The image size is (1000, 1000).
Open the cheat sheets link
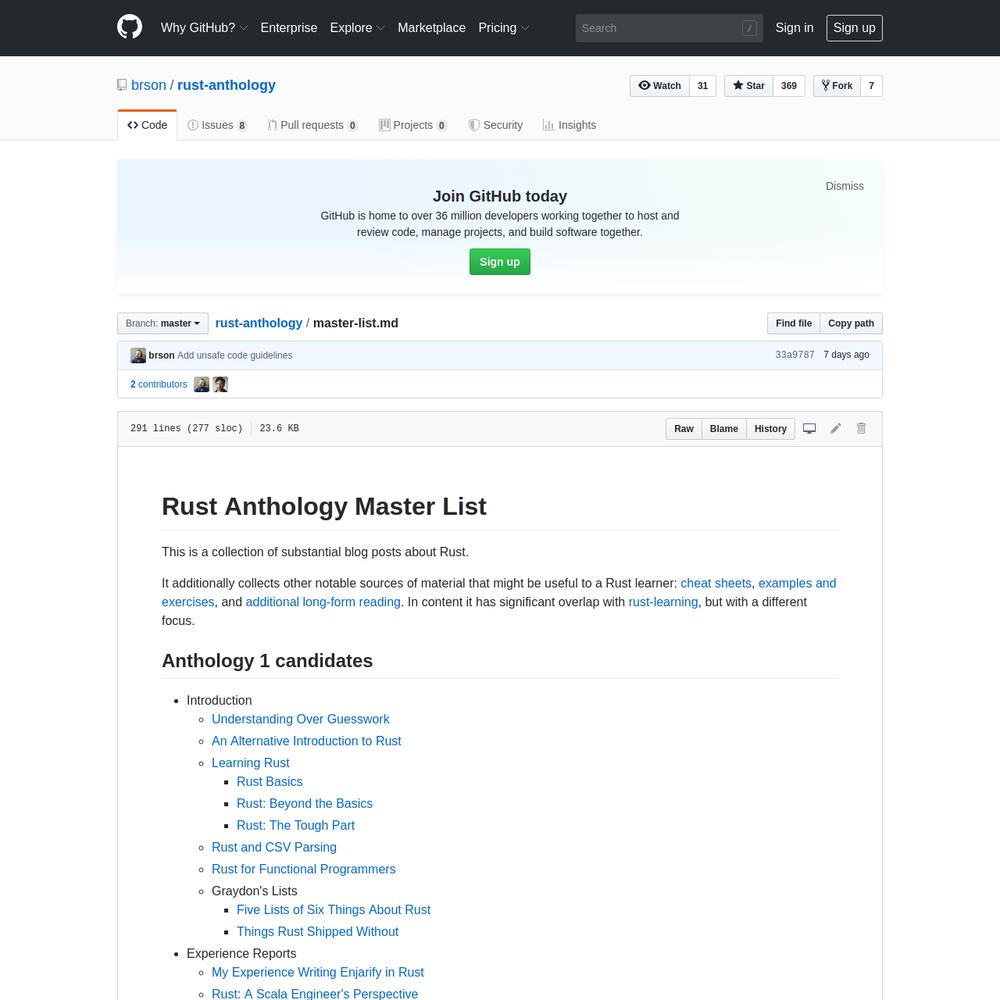click(x=716, y=583)
